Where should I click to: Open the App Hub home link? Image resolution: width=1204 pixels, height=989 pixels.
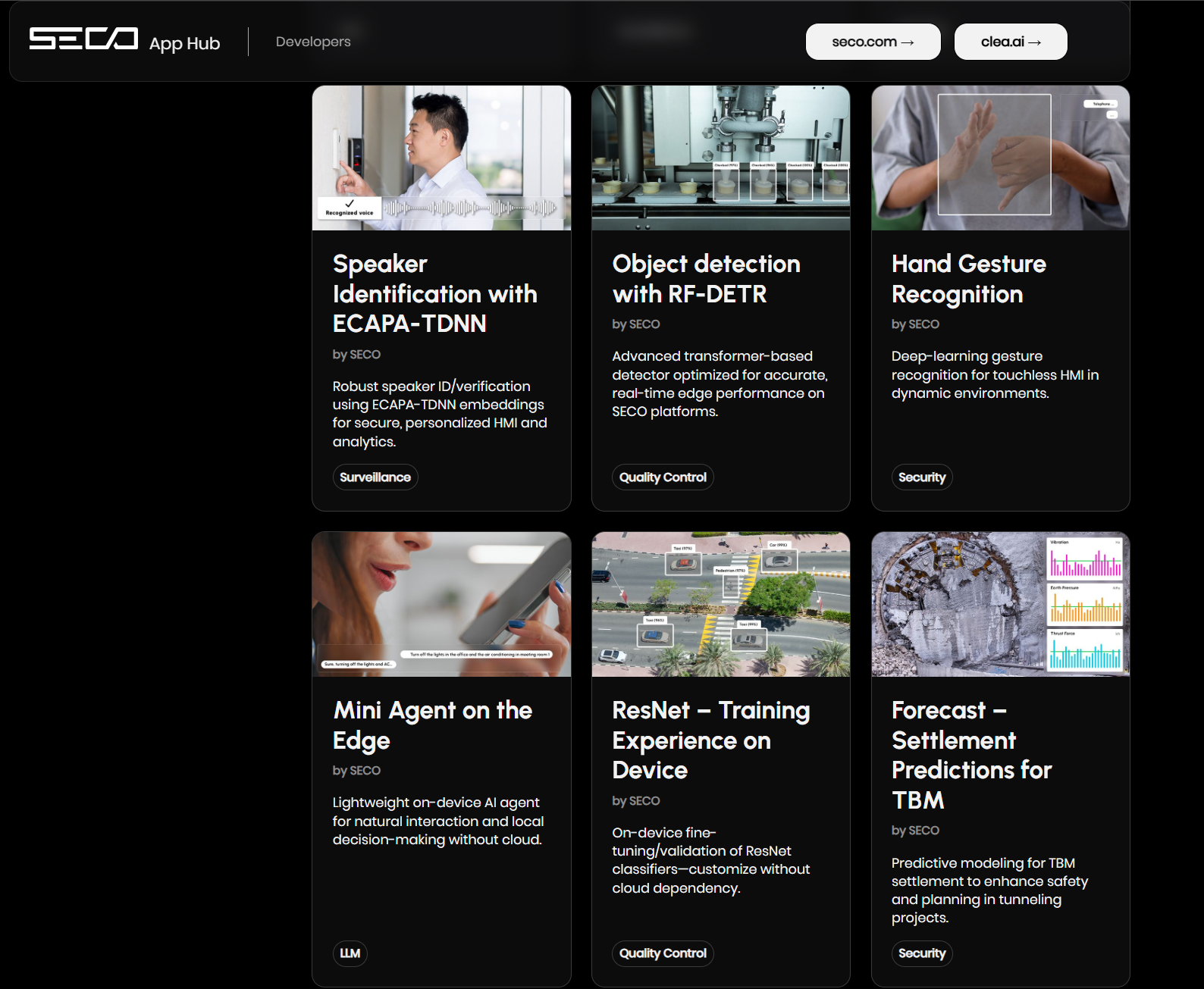coord(184,43)
